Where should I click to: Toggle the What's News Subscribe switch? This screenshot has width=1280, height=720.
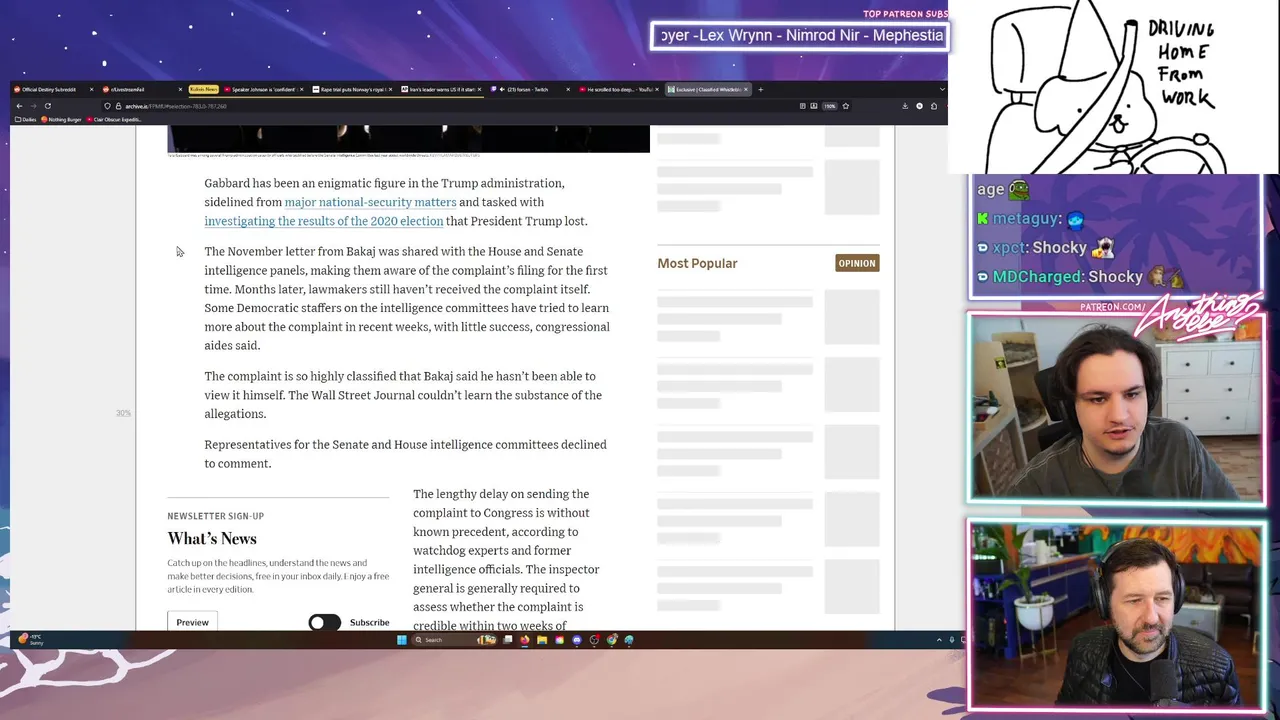[x=324, y=622]
